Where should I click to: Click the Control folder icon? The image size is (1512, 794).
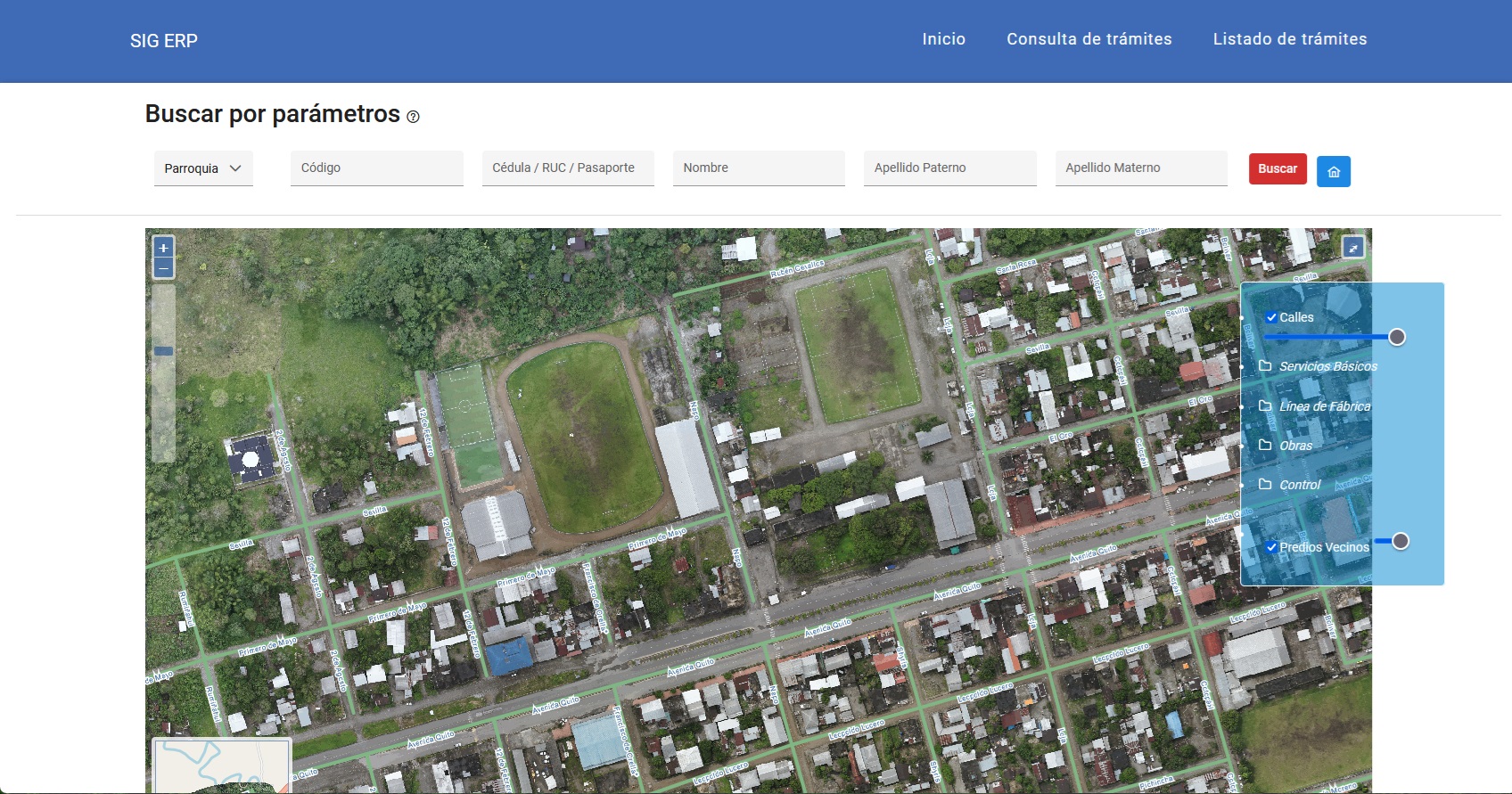(x=1265, y=484)
